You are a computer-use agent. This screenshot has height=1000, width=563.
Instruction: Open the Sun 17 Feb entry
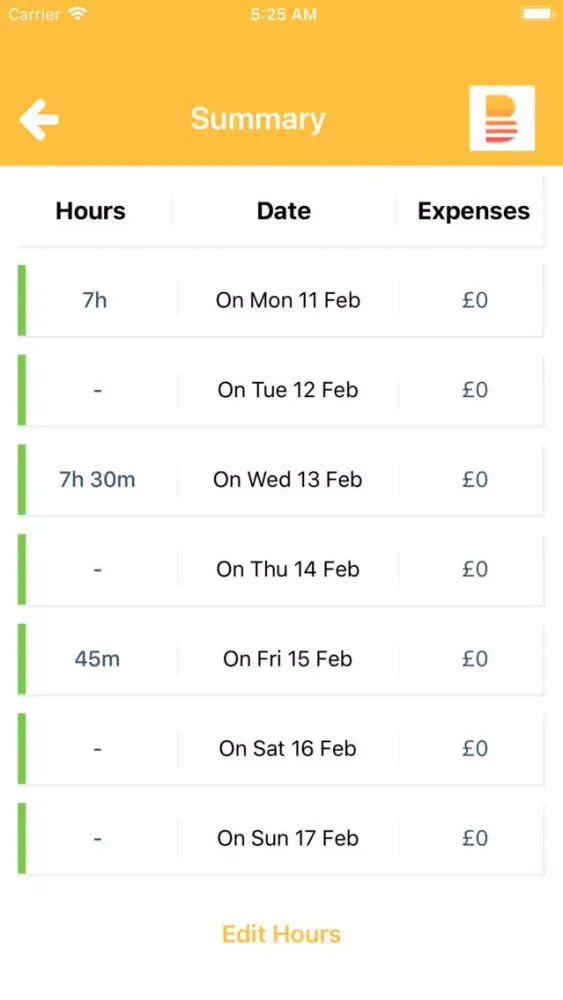(281, 838)
